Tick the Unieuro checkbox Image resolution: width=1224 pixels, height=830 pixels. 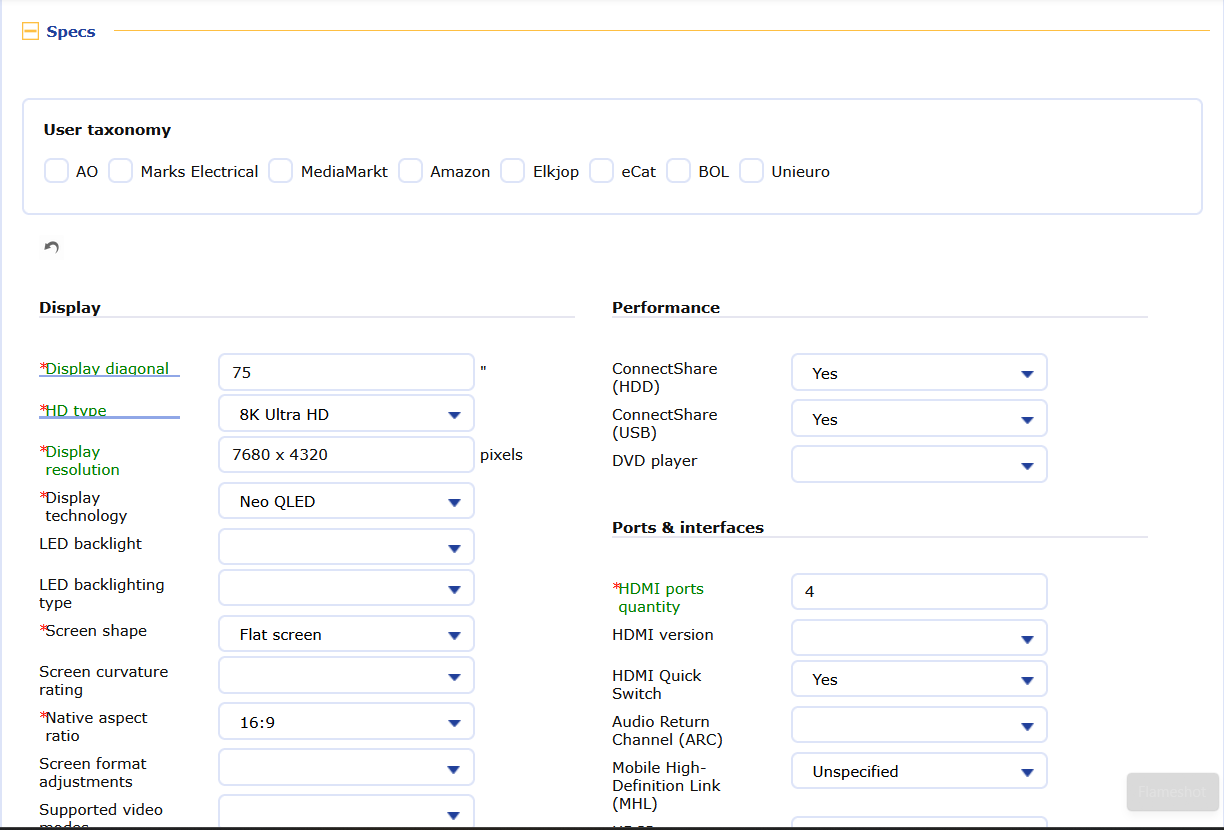(751, 171)
